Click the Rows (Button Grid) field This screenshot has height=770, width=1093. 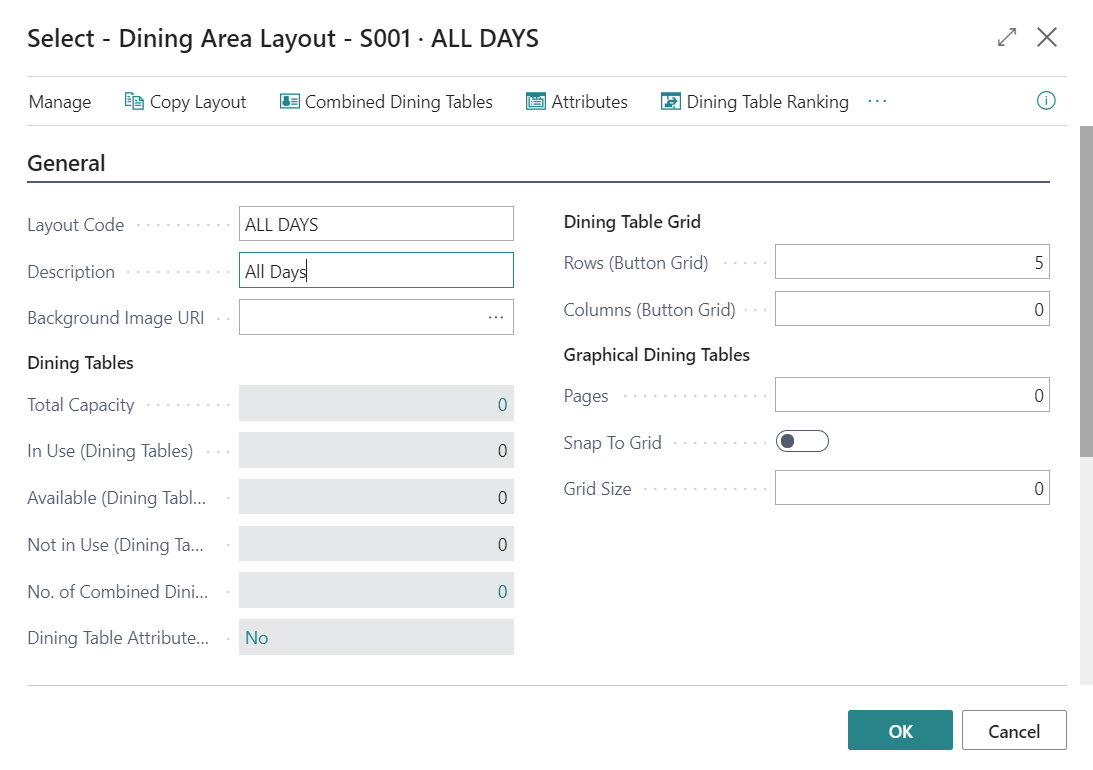911,263
